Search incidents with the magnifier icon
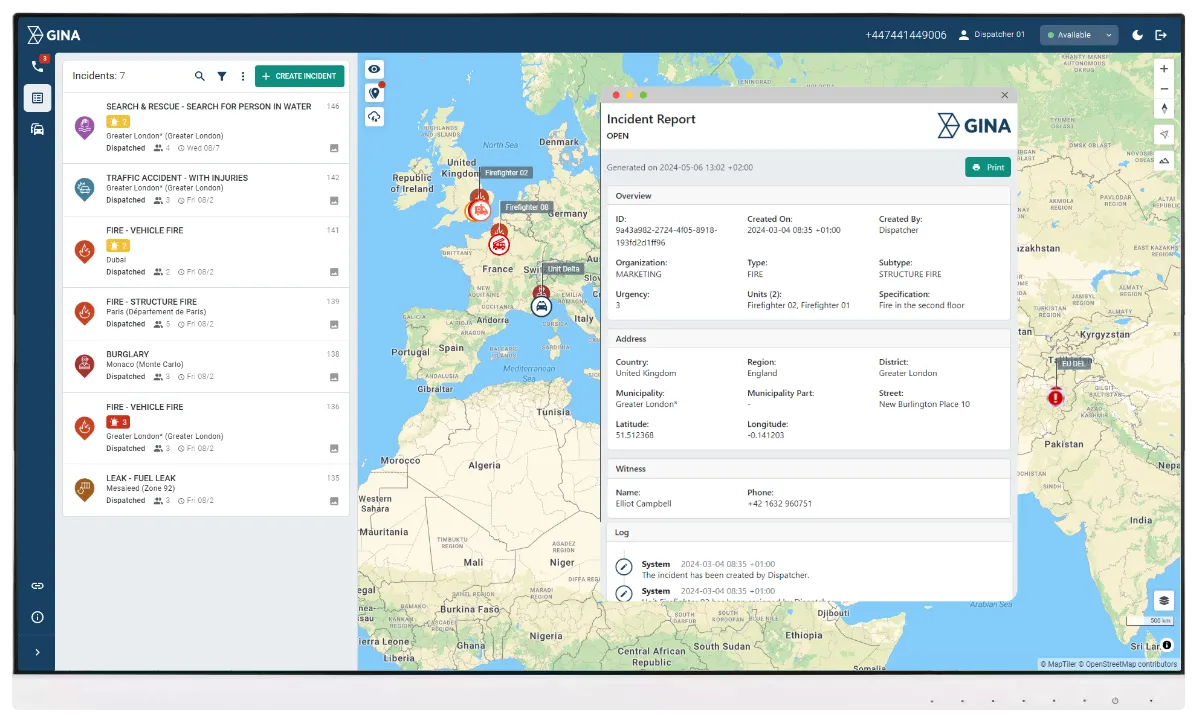1200x718 pixels. (199, 76)
